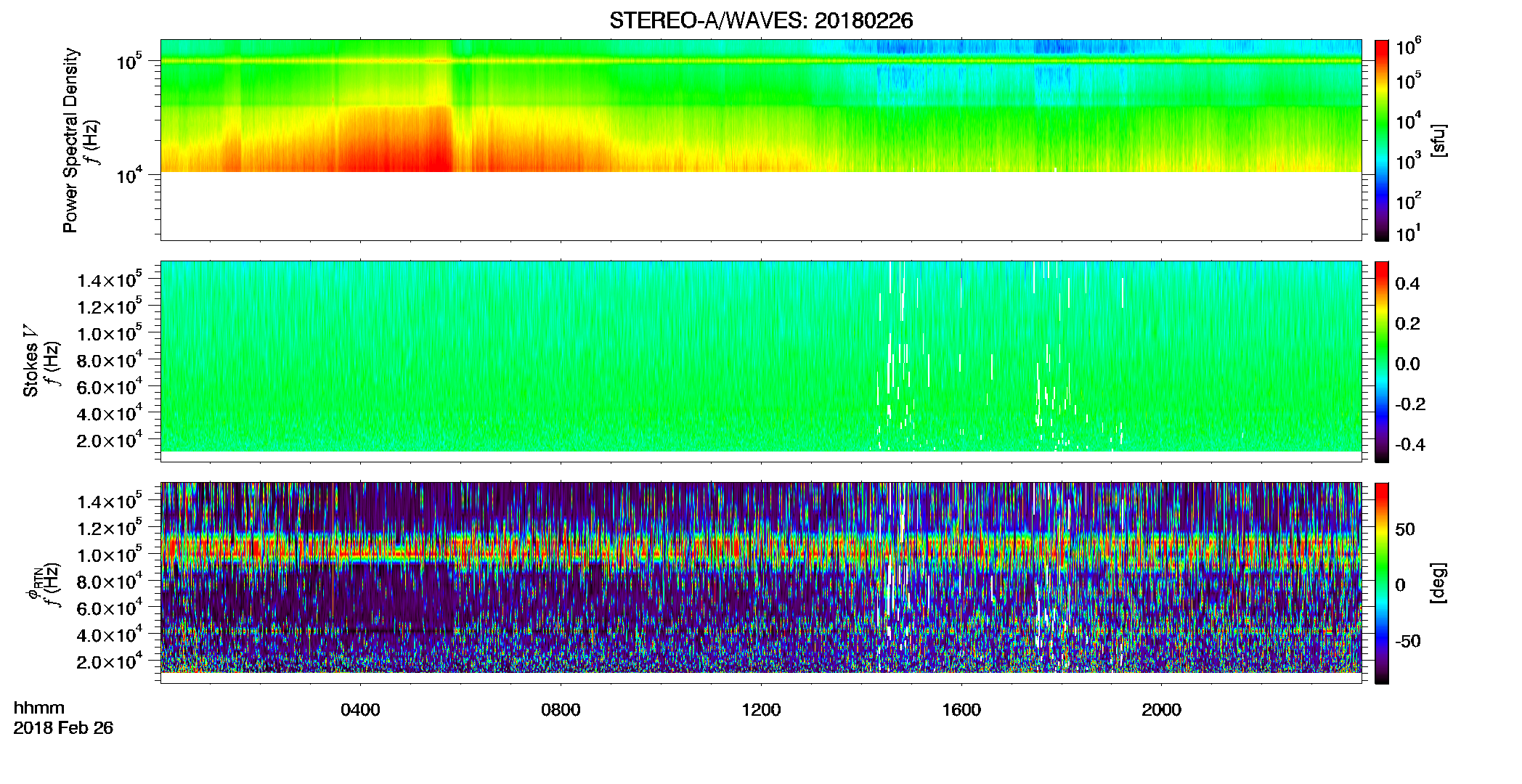Click the 0.4 value on Stokes colorbar
The image size is (1522, 784).
pyautogui.click(x=1407, y=284)
